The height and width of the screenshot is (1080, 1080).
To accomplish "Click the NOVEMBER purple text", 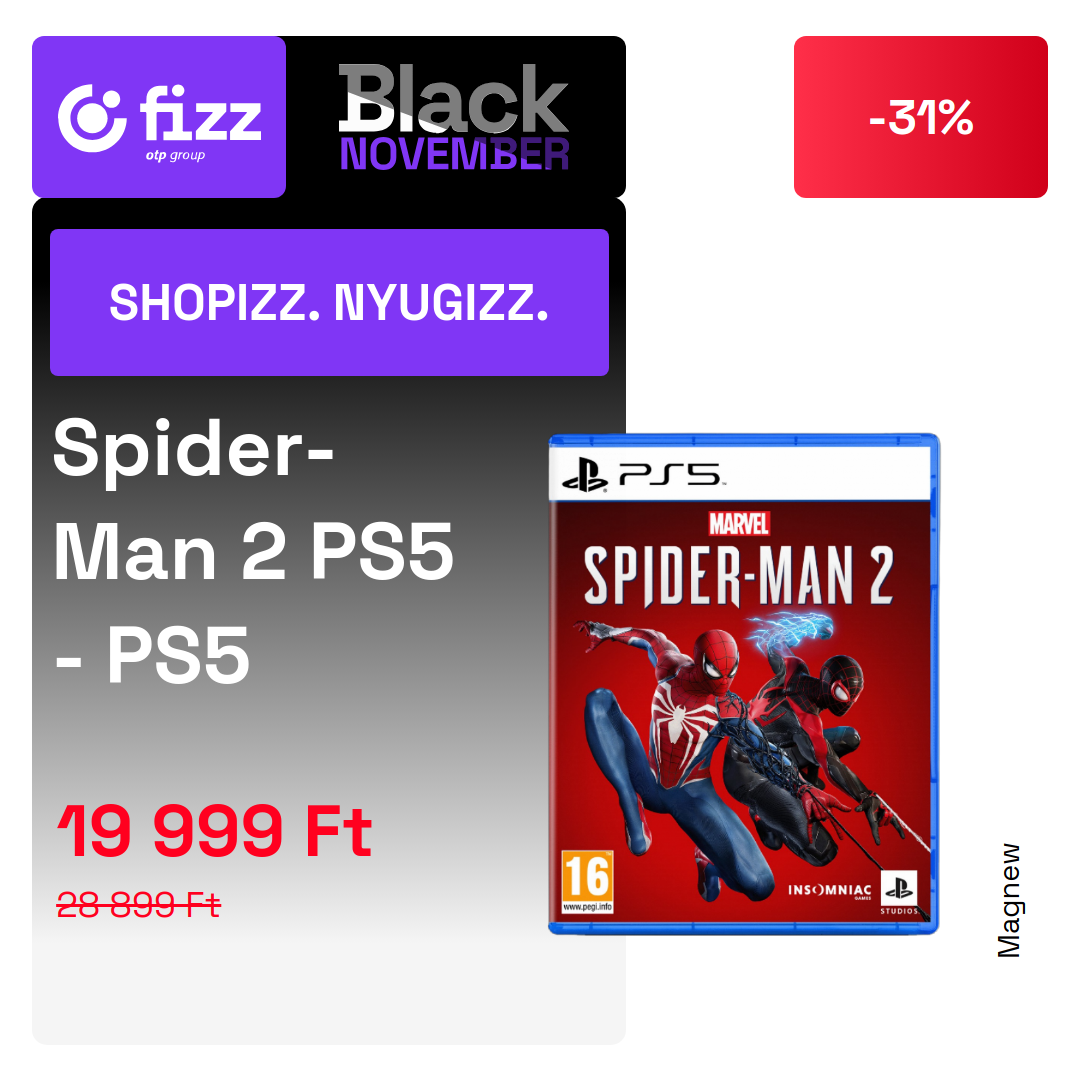I will click(x=455, y=154).
